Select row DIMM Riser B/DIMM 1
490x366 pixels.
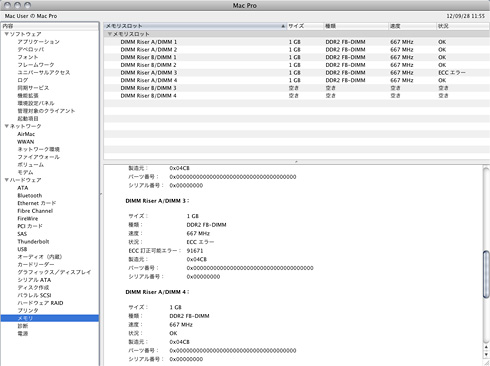[x=297, y=57]
